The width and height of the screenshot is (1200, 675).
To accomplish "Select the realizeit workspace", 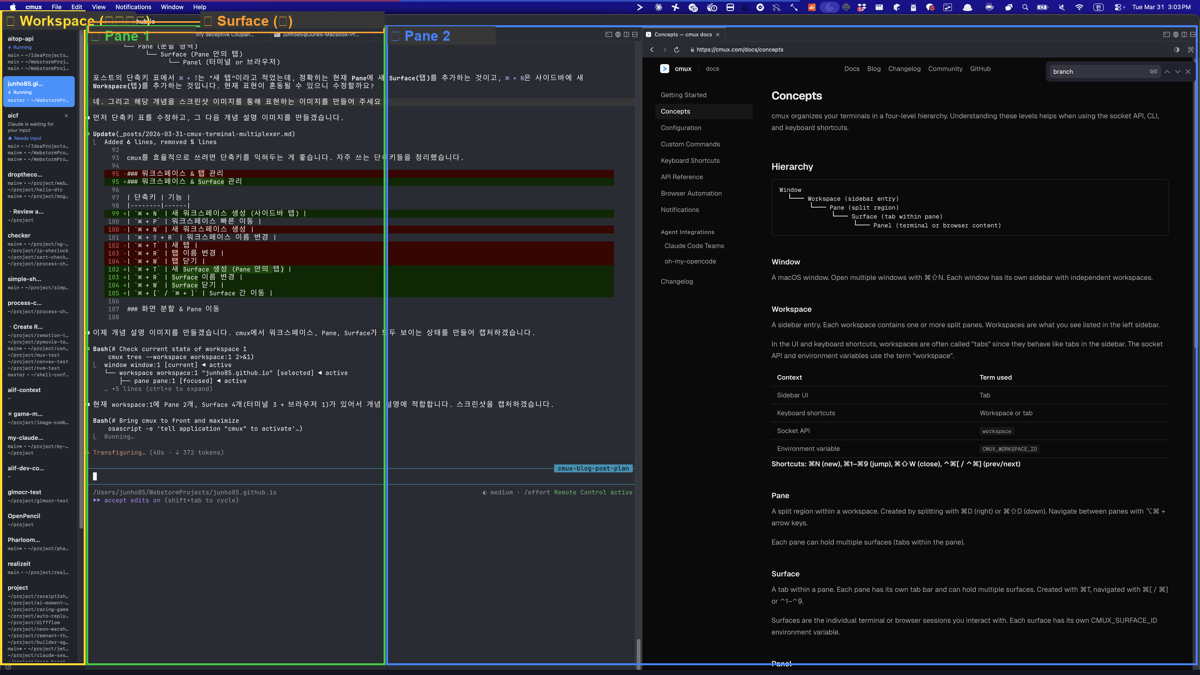I will coord(39,568).
